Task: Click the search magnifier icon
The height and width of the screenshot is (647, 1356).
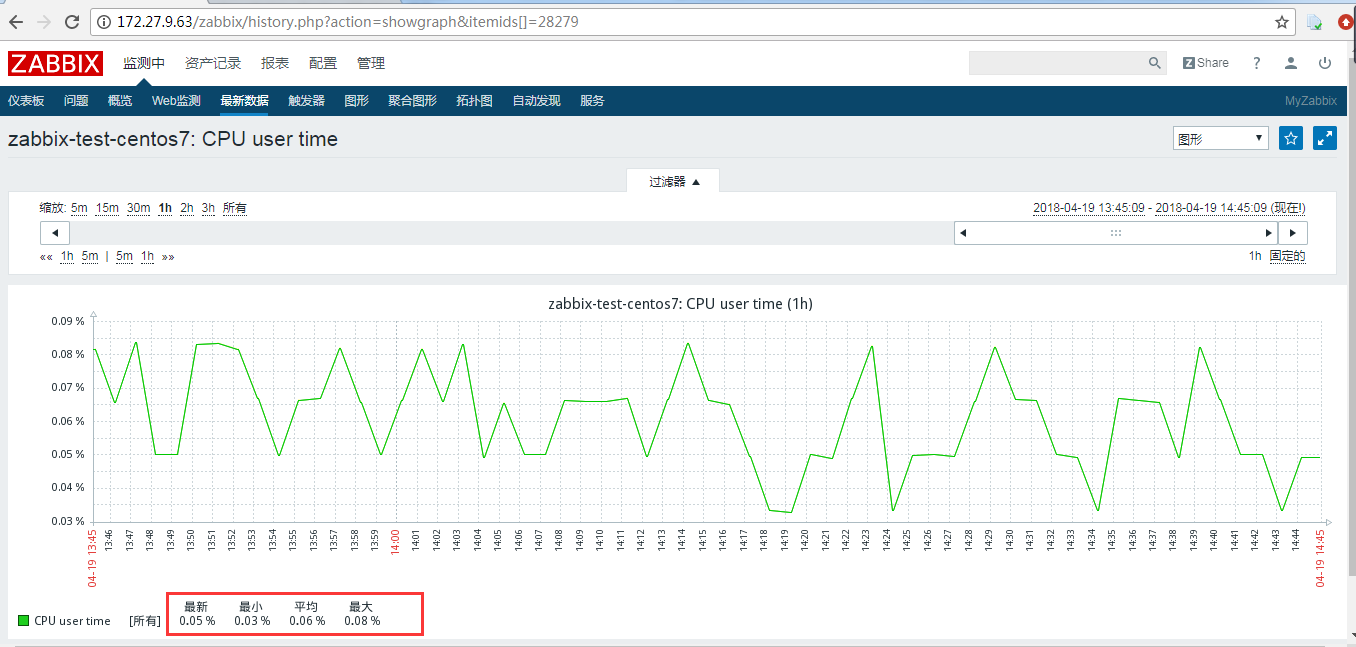Action: pos(1155,63)
